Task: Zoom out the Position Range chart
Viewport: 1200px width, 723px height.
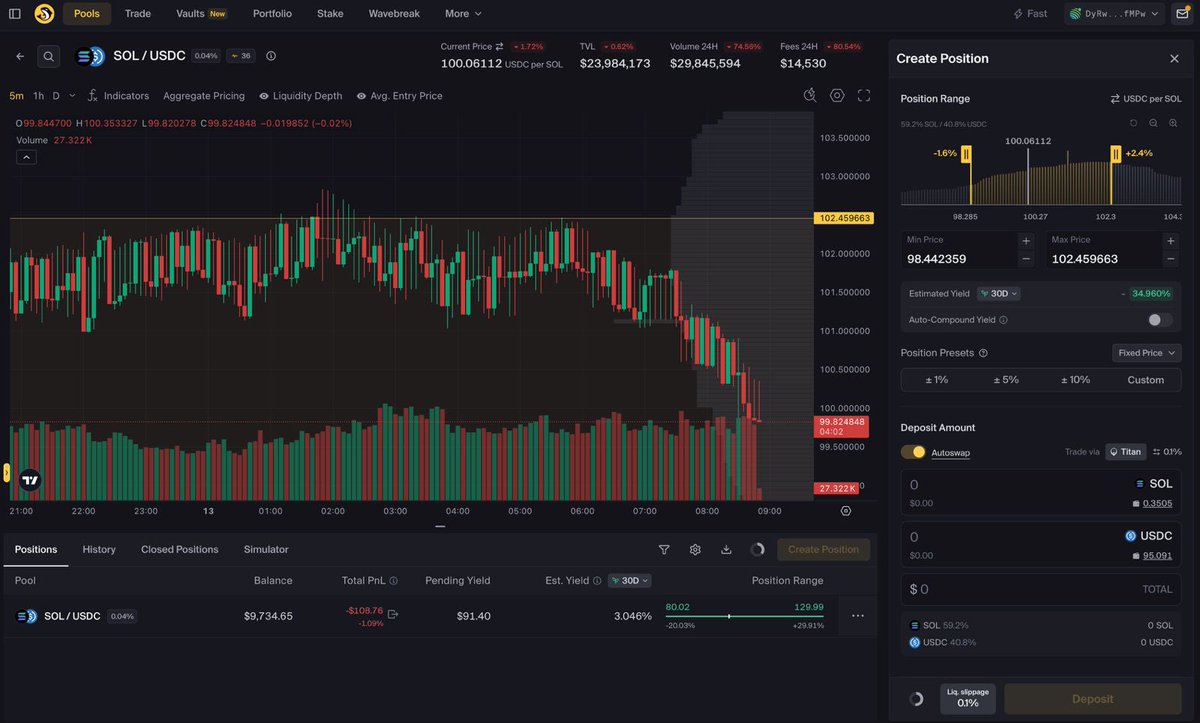Action: point(1153,123)
